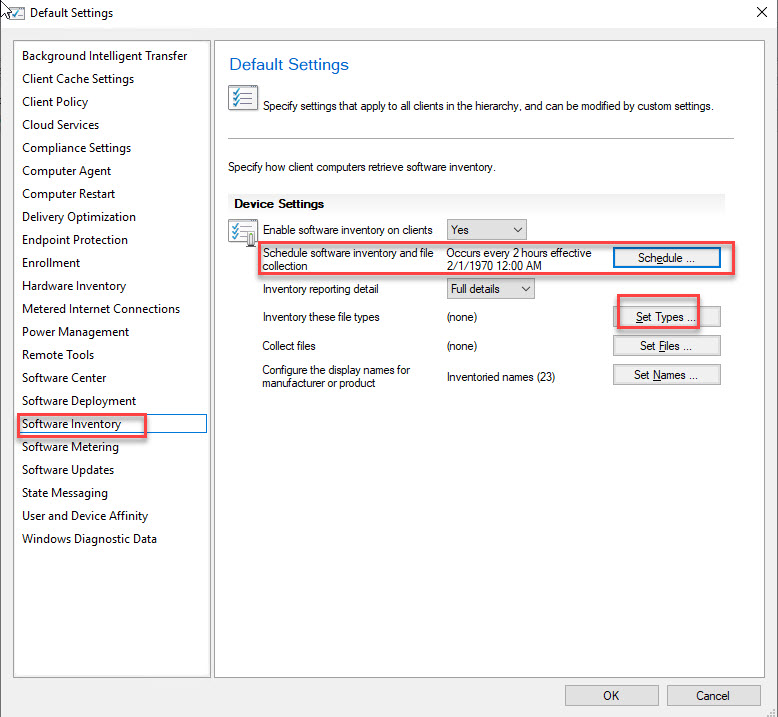
Task: Open the Enable software inventory dropdown
Action: coord(486,230)
